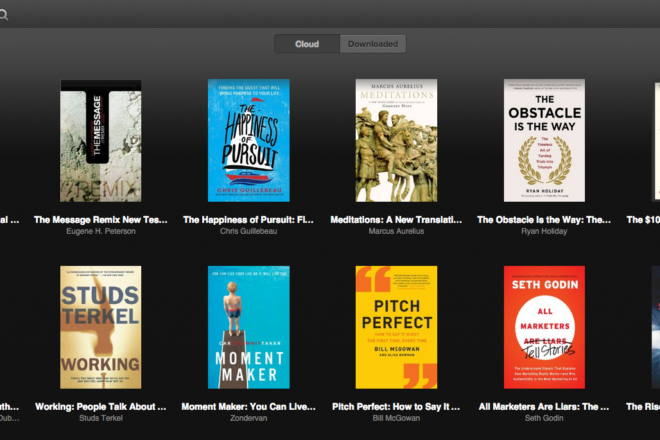The image size is (660, 440).
Task: Switch to the Cloud tab
Action: tap(307, 44)
